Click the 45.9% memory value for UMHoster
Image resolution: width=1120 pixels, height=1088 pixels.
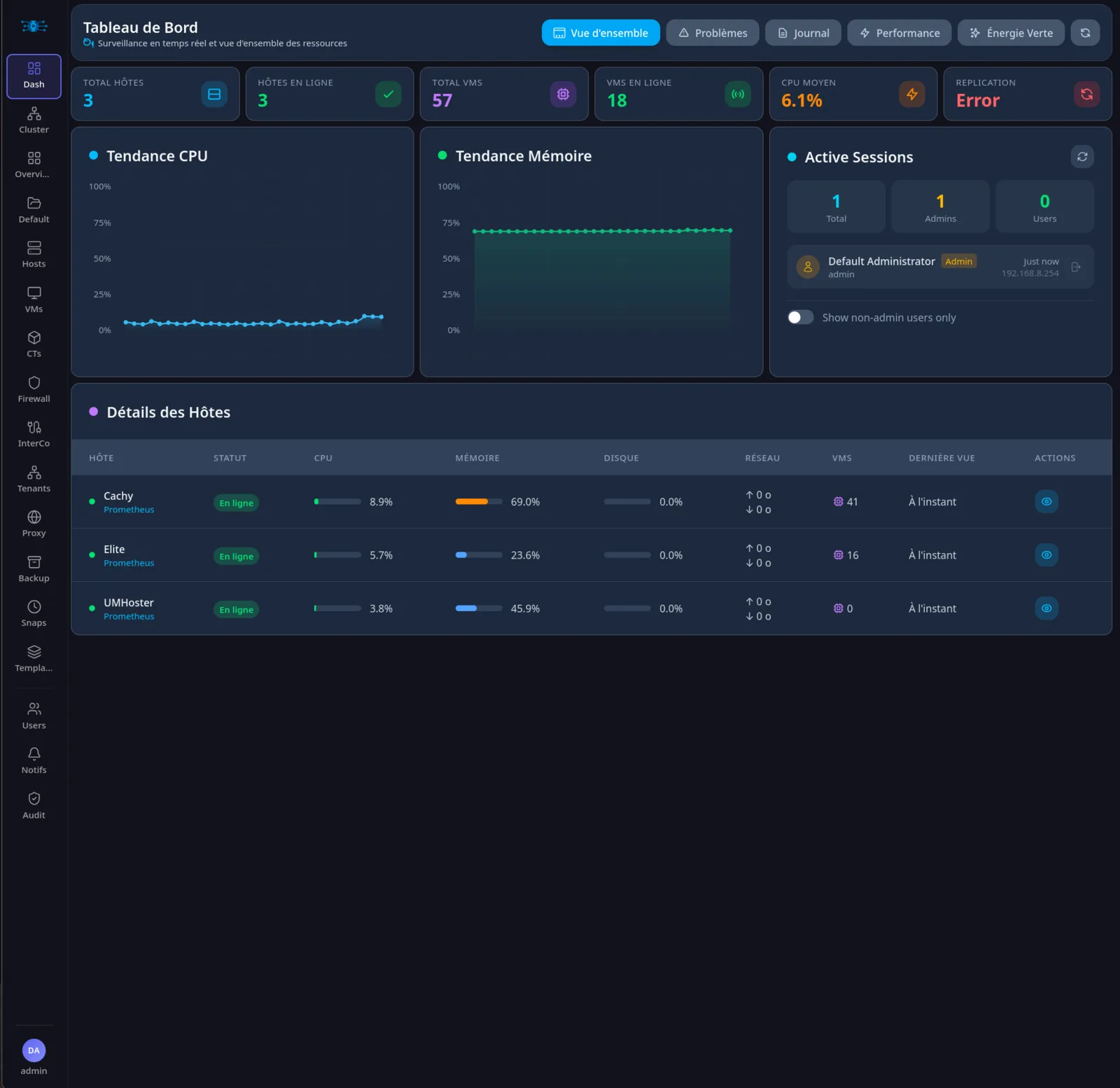(x=525, y=608)
